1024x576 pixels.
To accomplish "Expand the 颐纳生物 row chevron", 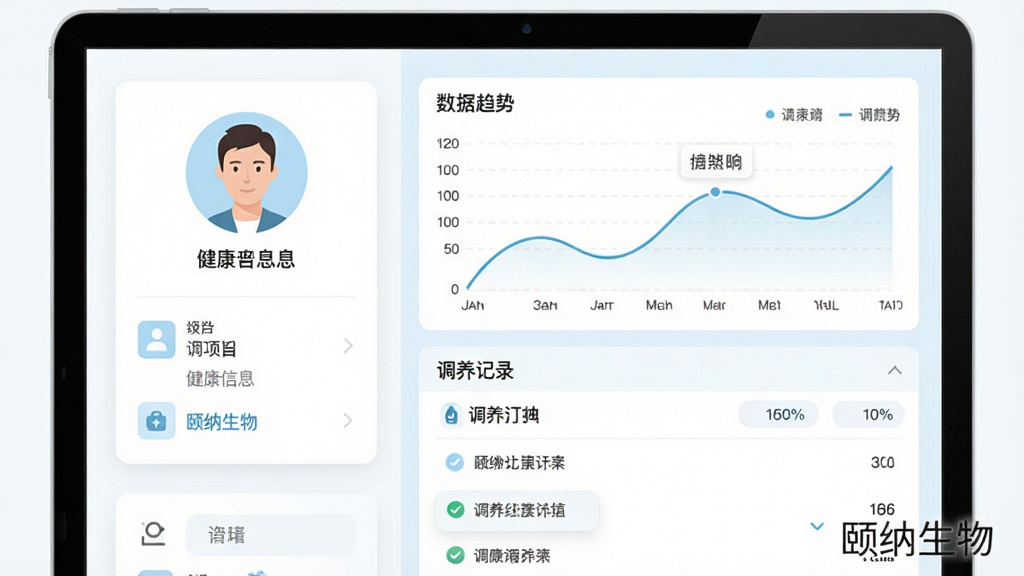I will 348,421.
